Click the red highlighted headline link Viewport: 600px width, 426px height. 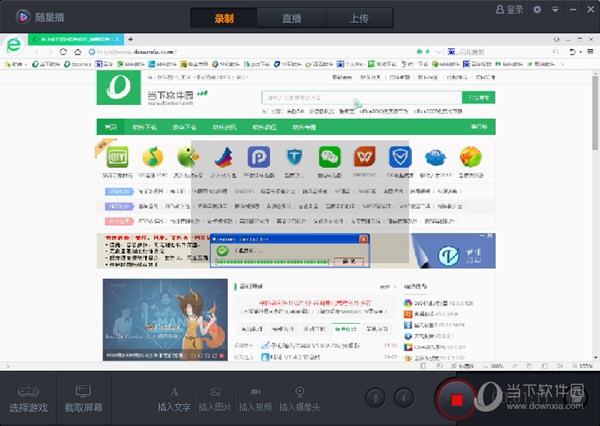click(x=315, y=303)
